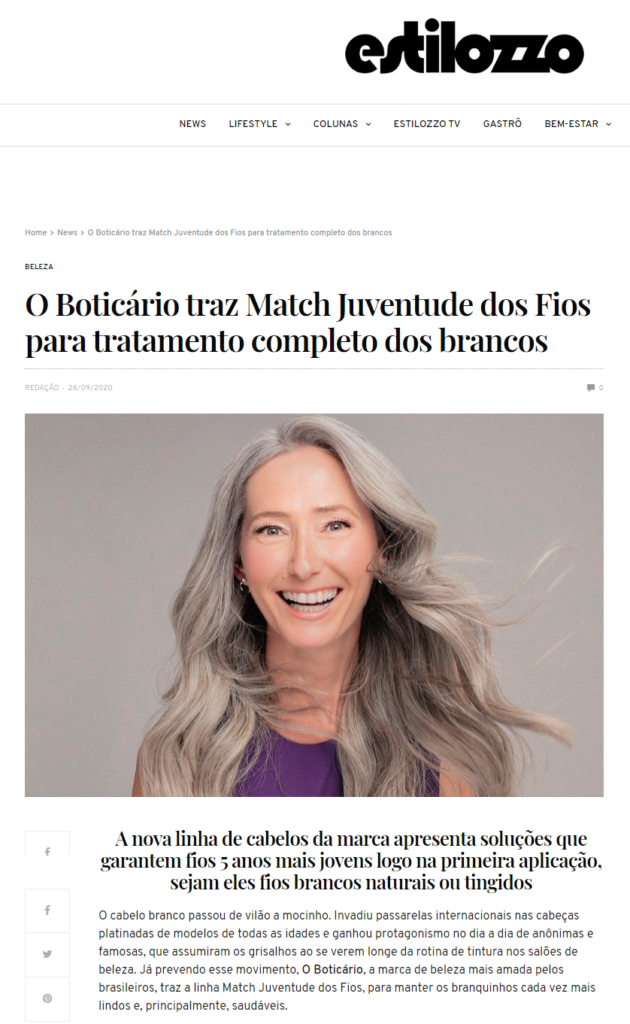Viewport: 630px width, 1024px height.
Task: Expand the Colunas menu chevron
Action: 368,124
